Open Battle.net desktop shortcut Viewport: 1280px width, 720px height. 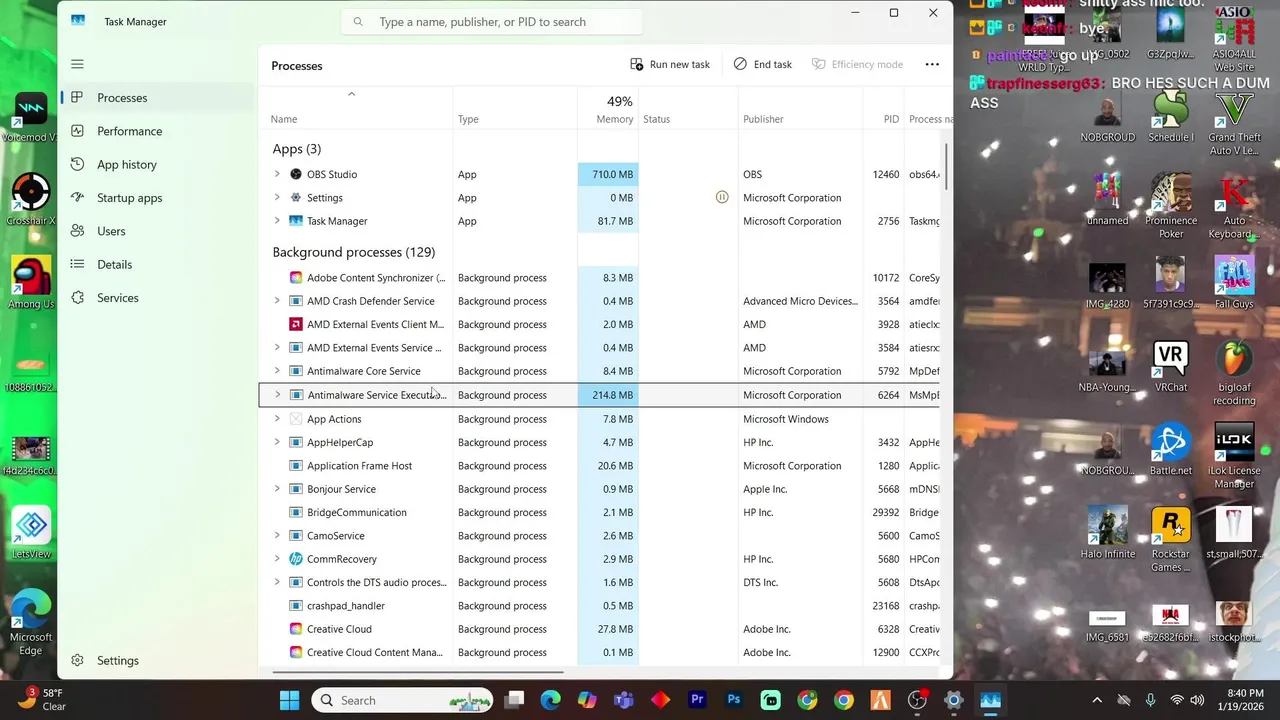[1171, 450]
